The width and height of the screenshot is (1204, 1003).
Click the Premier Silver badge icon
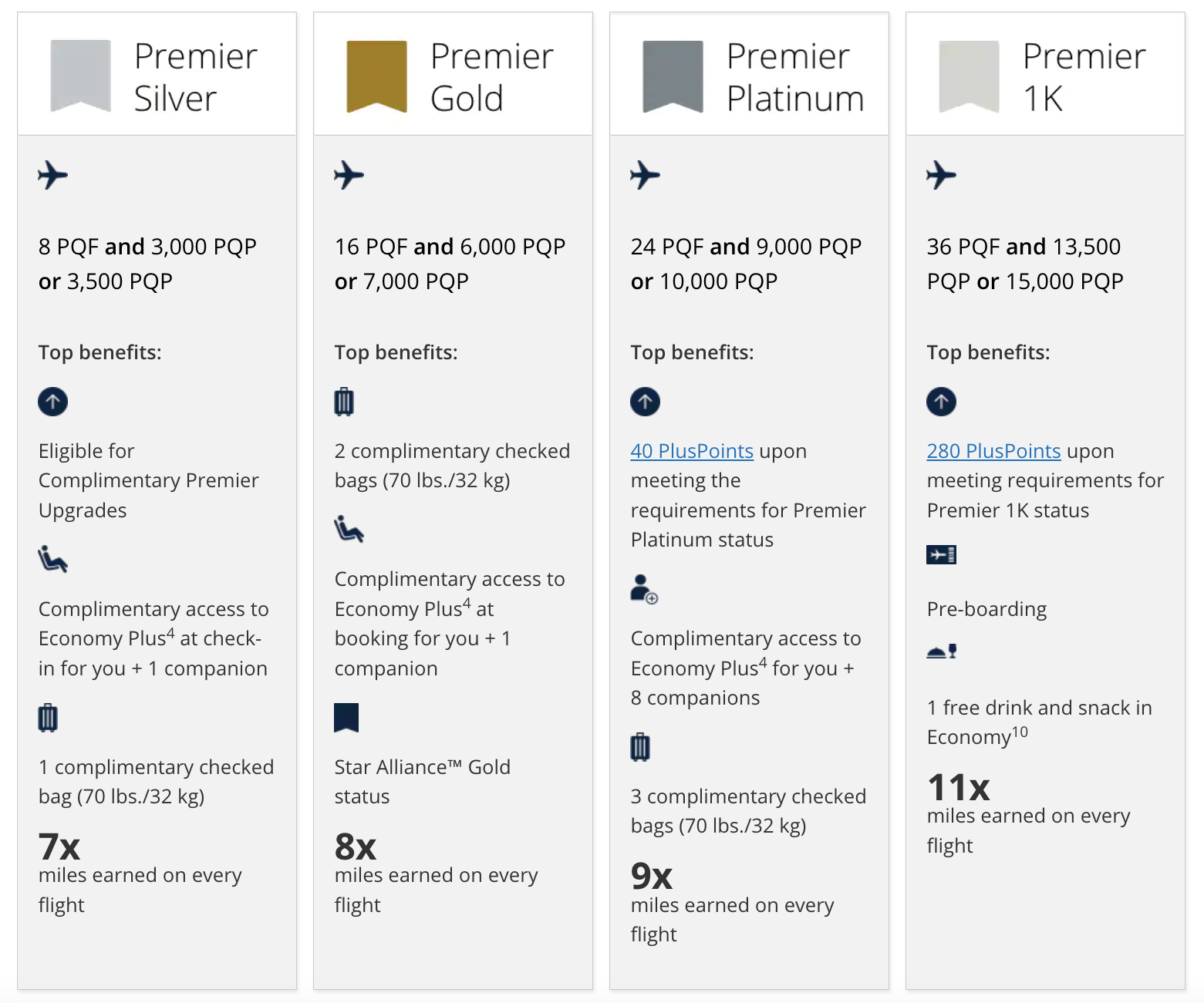coord(80,76)
